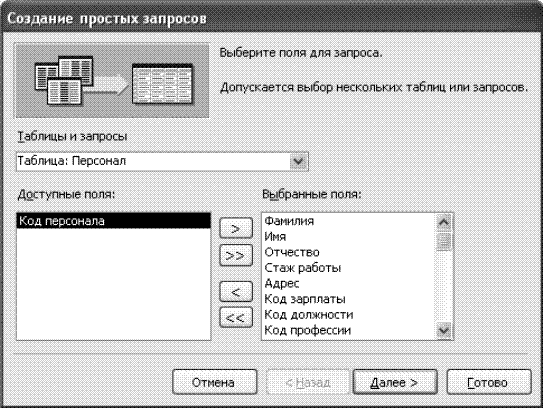Click the query wizard illustration image
Image resolution: width=544 pixels, height=409 pixels.
point(111,80)
